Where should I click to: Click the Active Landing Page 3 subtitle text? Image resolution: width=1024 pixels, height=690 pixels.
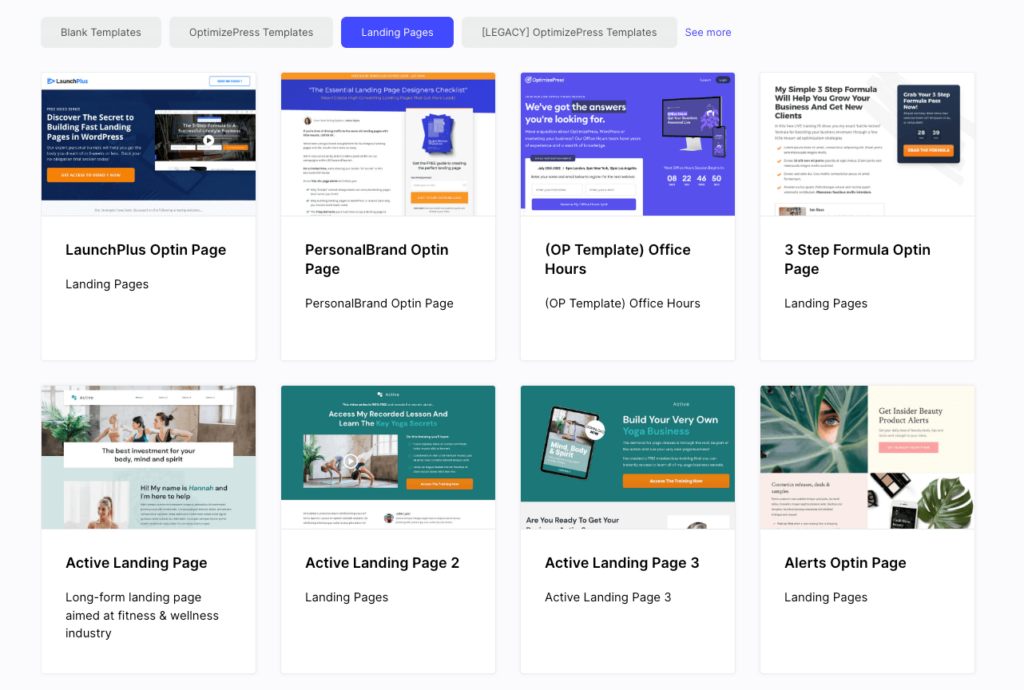coord(608,597)
